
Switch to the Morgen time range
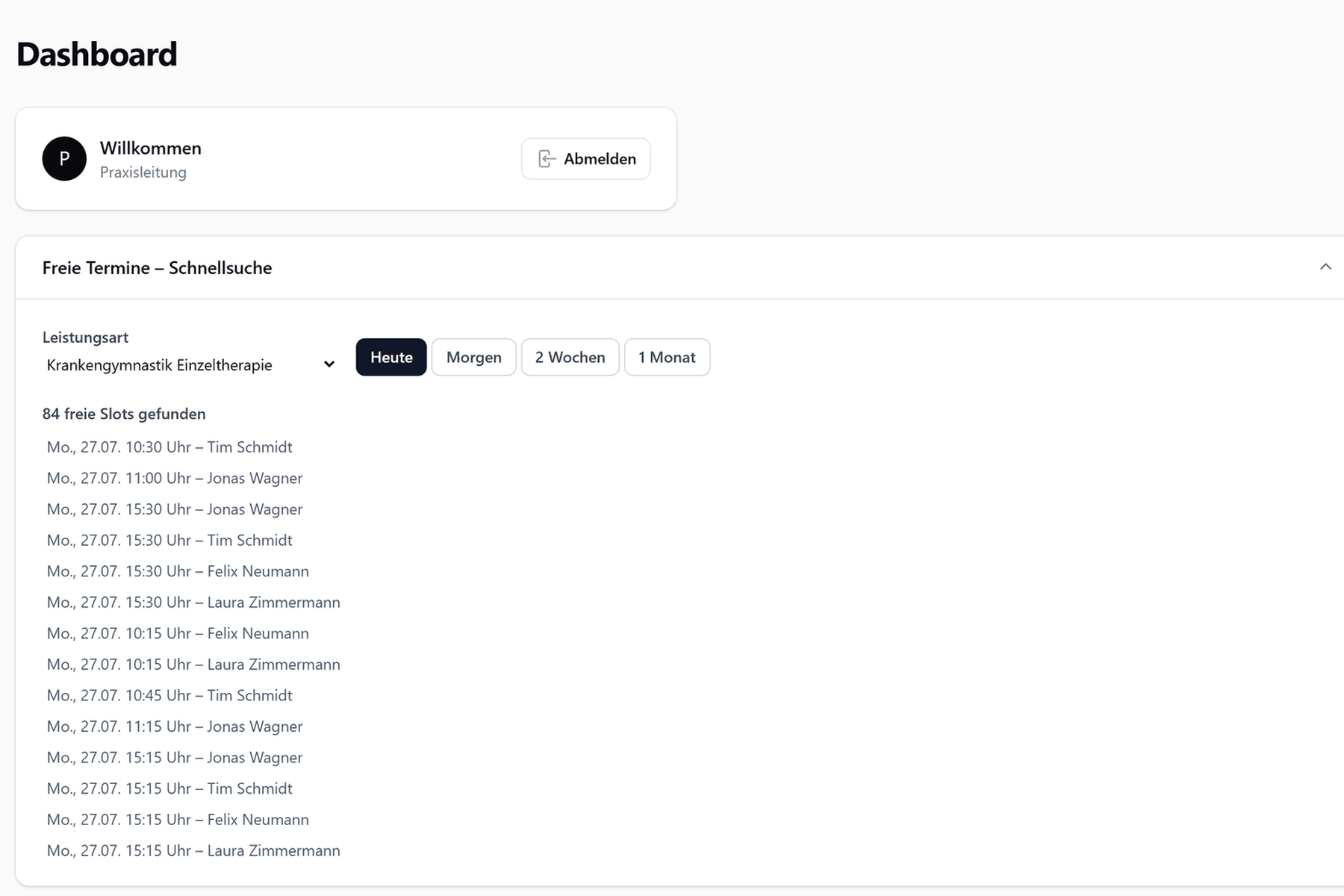[474, 357]
